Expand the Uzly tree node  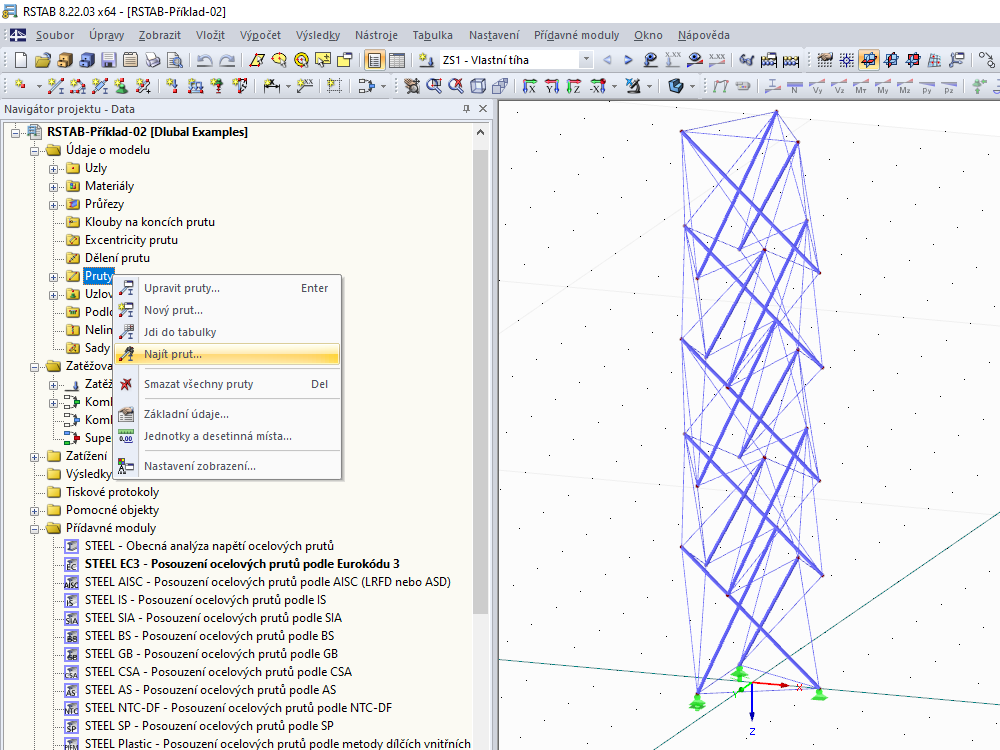tap(54, 169)
